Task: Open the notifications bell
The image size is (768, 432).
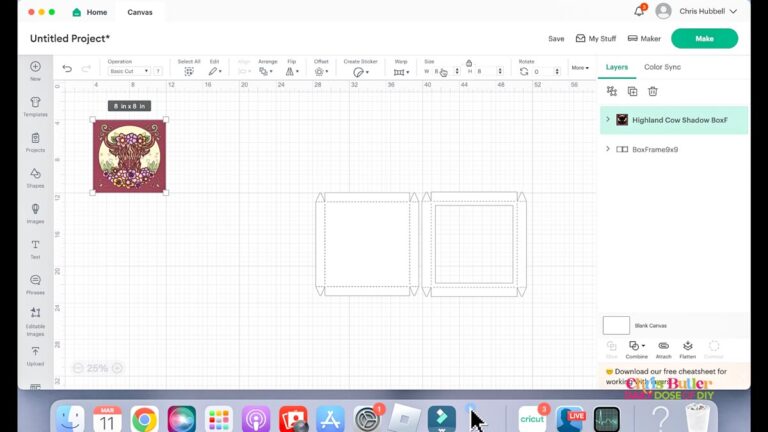Action: 639,11
